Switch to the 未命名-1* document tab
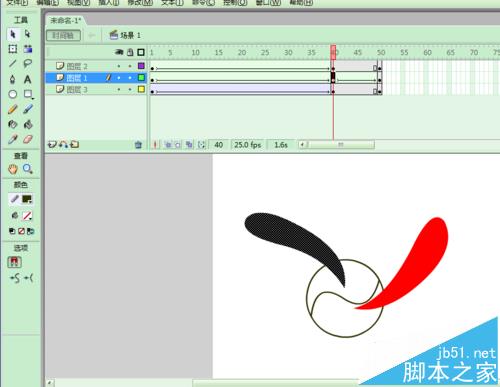This screenshot has height=387, width=500. (65, 21)
